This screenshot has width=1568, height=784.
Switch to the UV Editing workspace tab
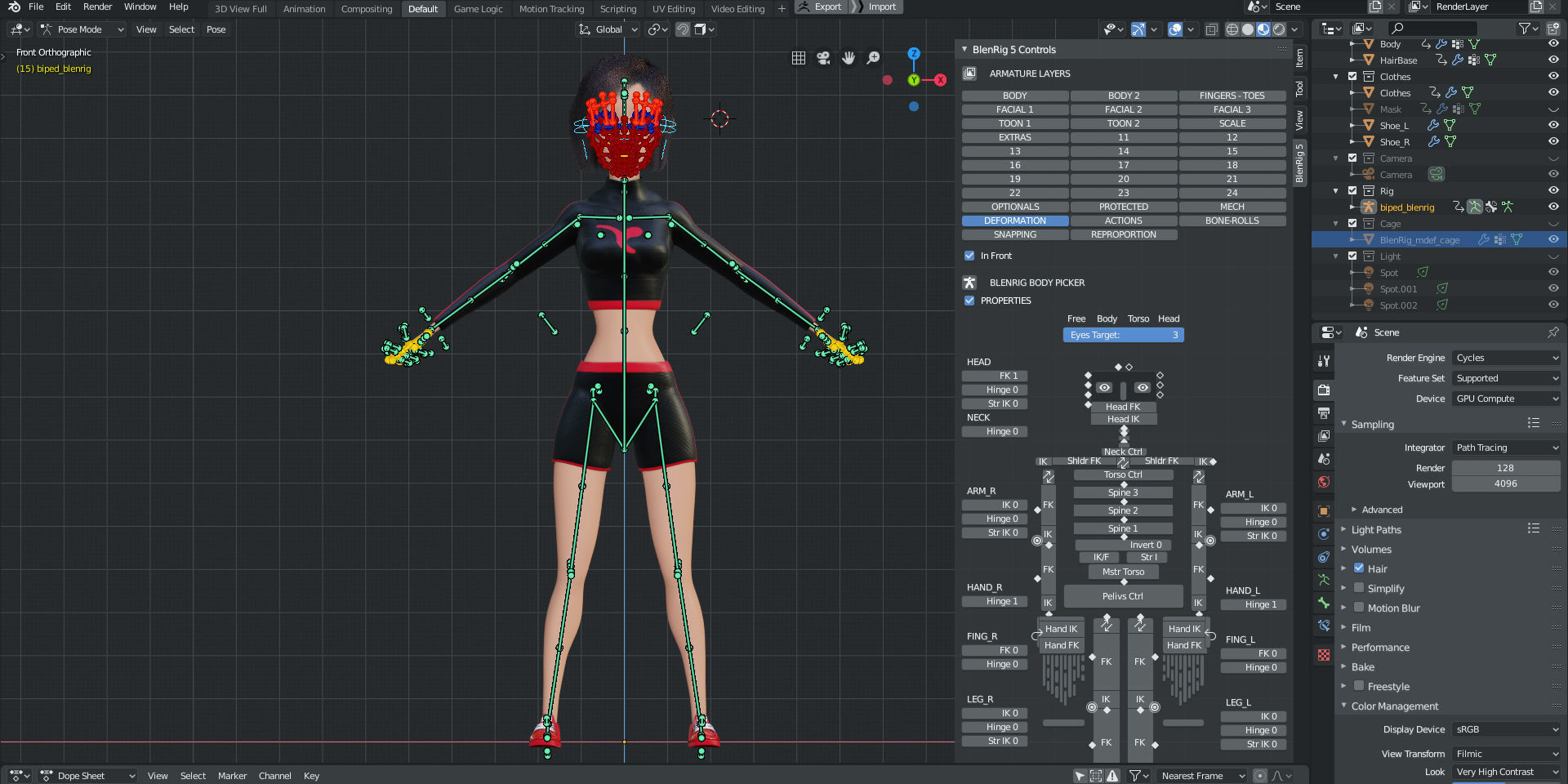674,9
